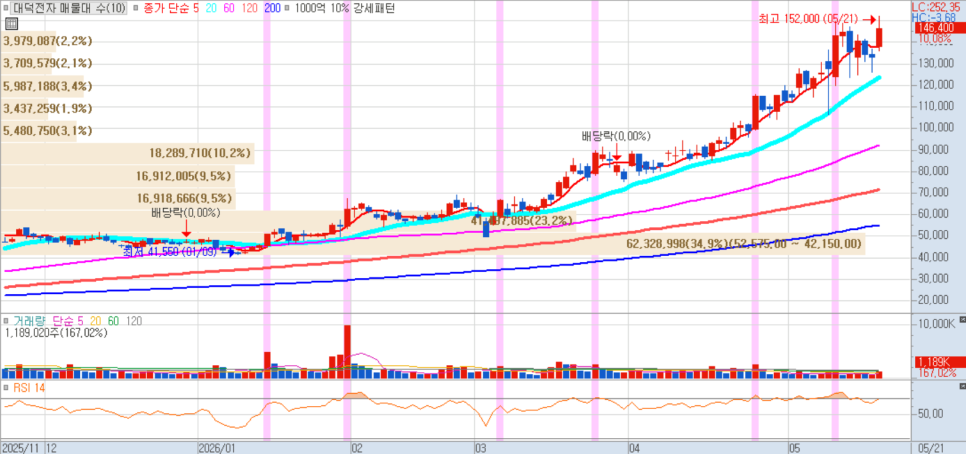Screen dimensions: 966x454
Task: Click the 04 month marker on time axis
Action: point(635,447)
